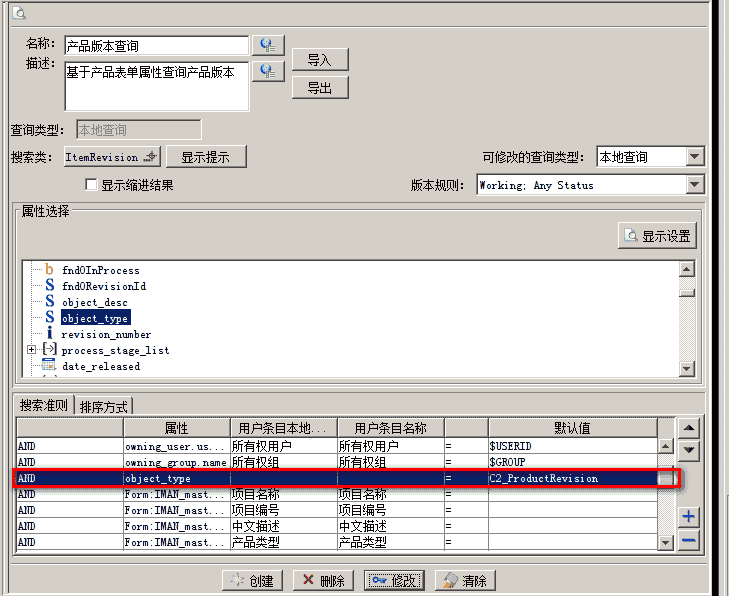This screenshot has height=596, width=729.
Task: Select date_released attribute in tree
Action: coord(101,366)
